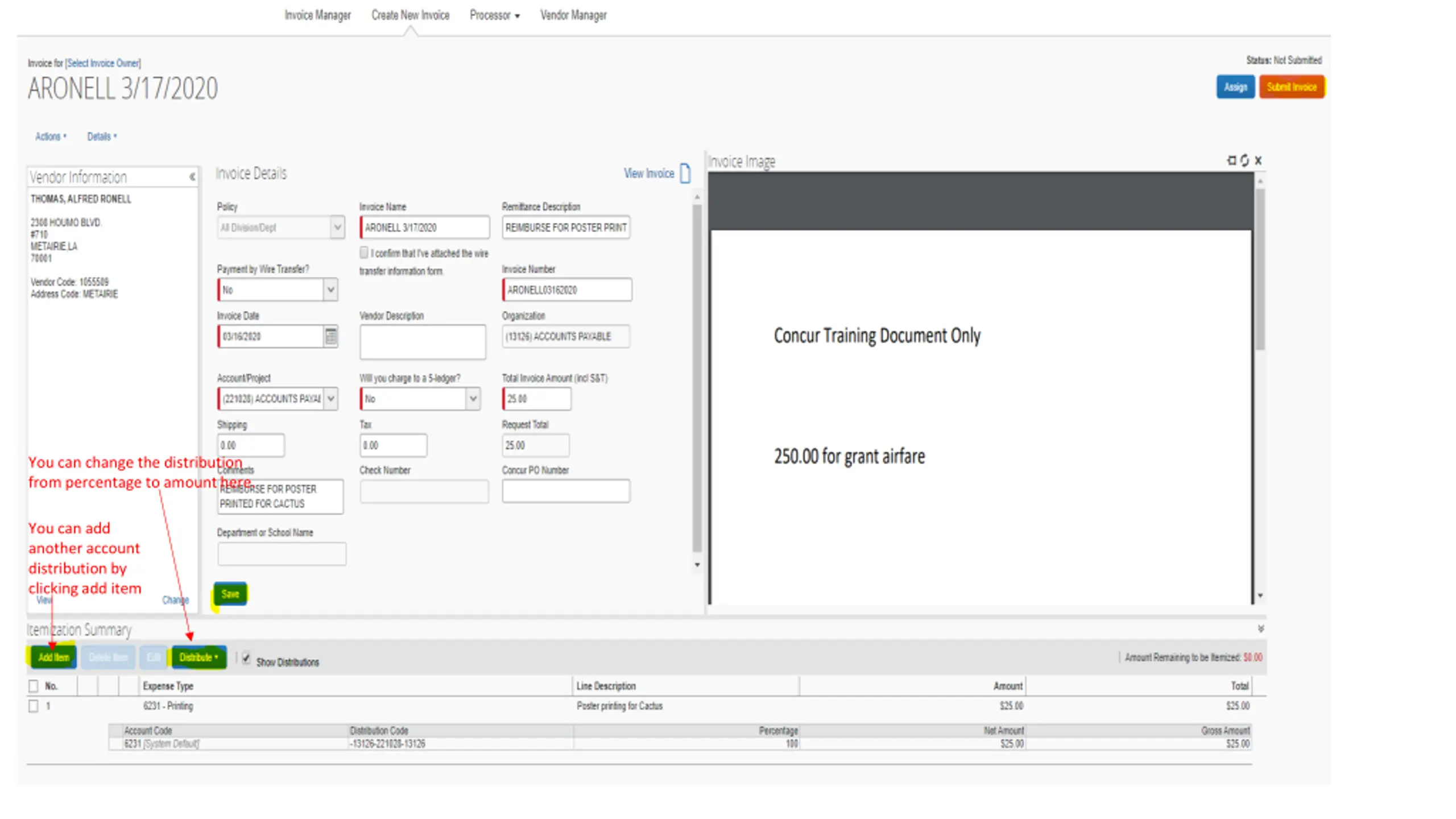1456x819 pixels.
Task: Open the Actions menu
Action: (51, 136)
